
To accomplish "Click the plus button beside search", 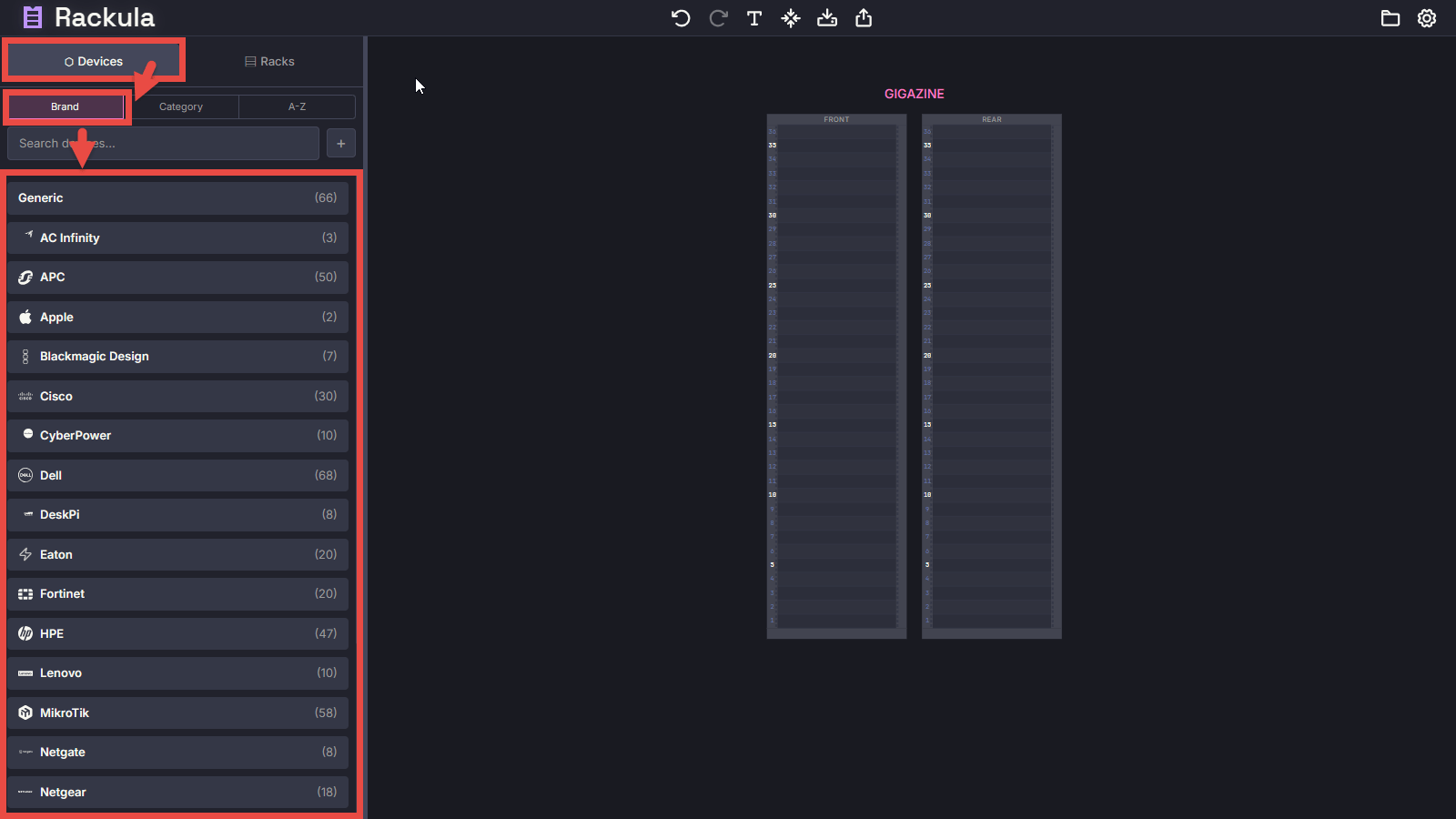I will [341, 144].
